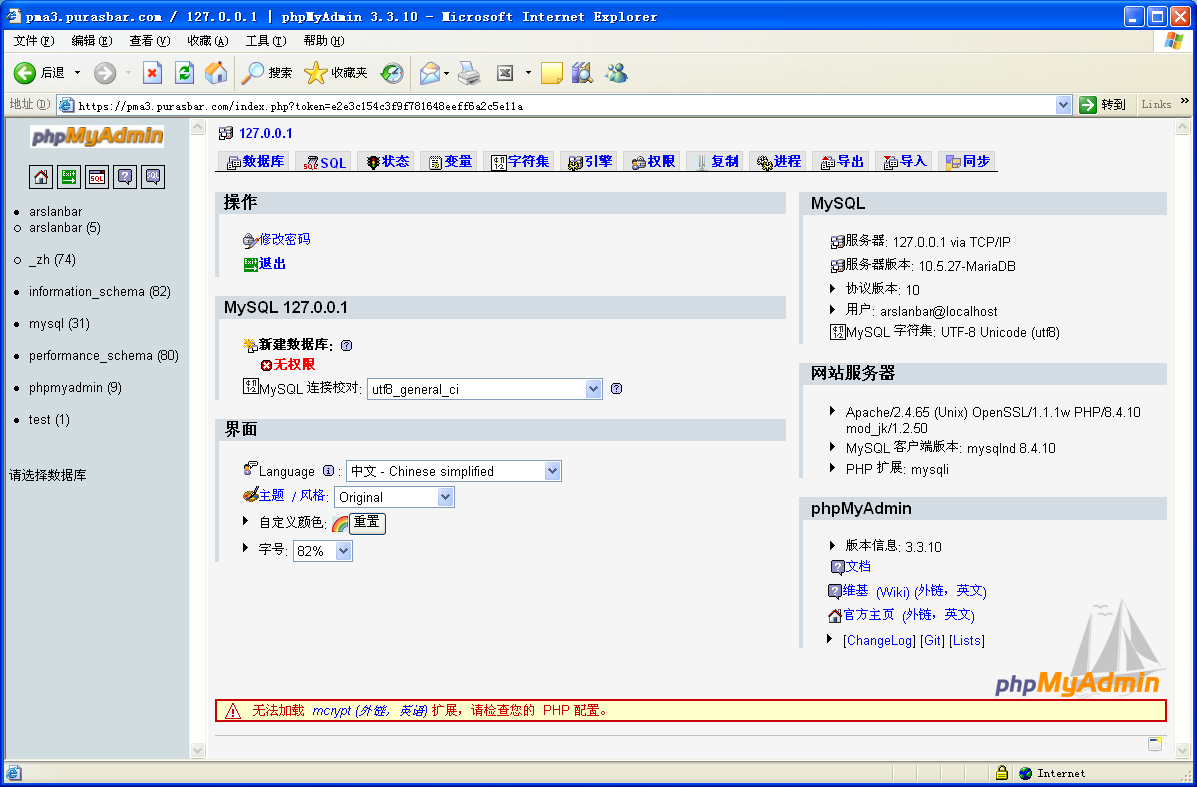Click the info icon next to Language

tap(328, 471)
